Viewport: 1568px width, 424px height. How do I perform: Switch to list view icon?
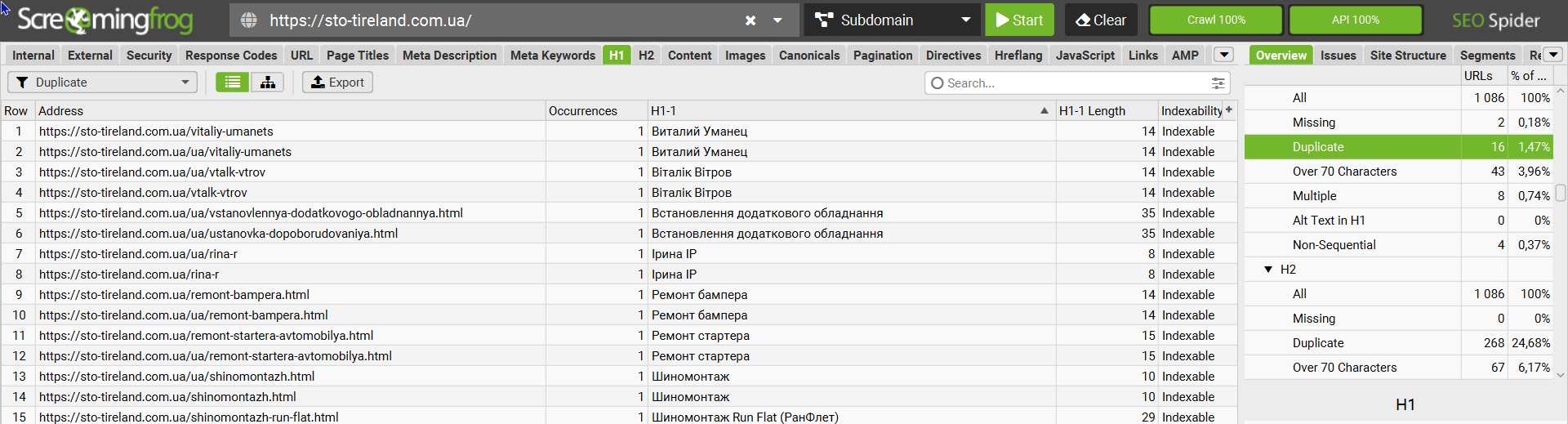(233, 83)
